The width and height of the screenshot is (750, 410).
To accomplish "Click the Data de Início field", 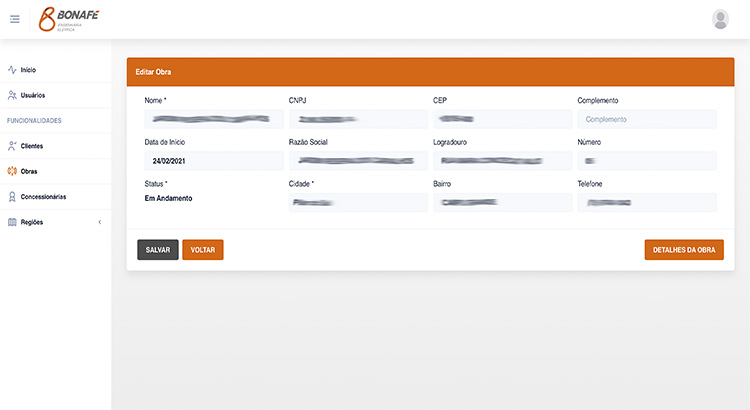I will click(214, 161).
